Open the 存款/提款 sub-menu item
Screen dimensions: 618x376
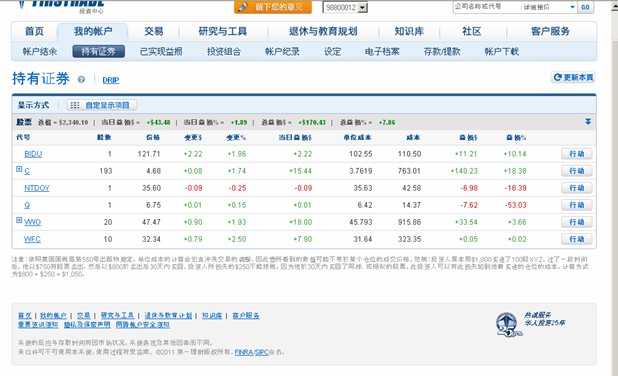[x=442, y=52]
